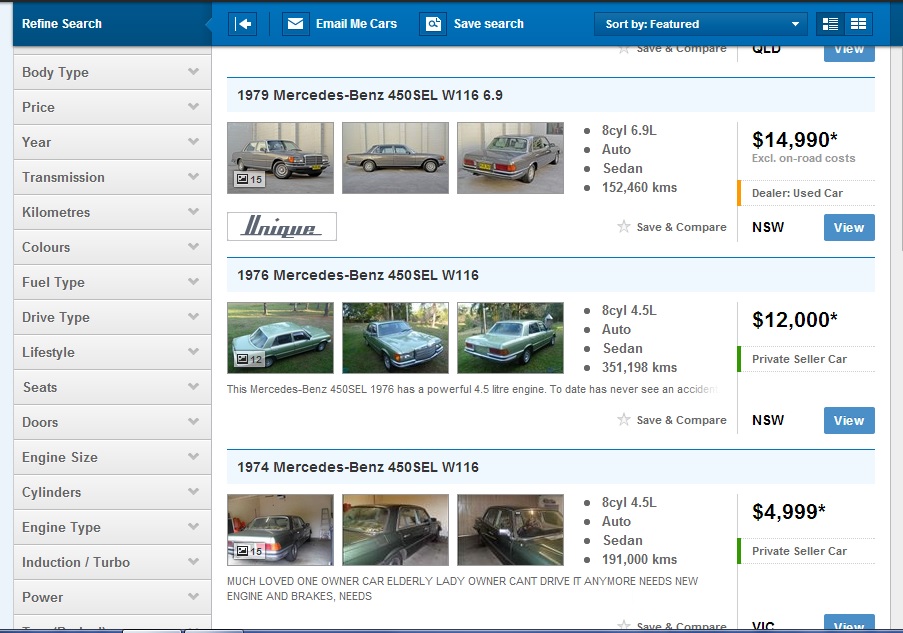Open photo count icon on 1976 Mercedes
The height and width of the screenshot is (633, 903).
(249, 359)
